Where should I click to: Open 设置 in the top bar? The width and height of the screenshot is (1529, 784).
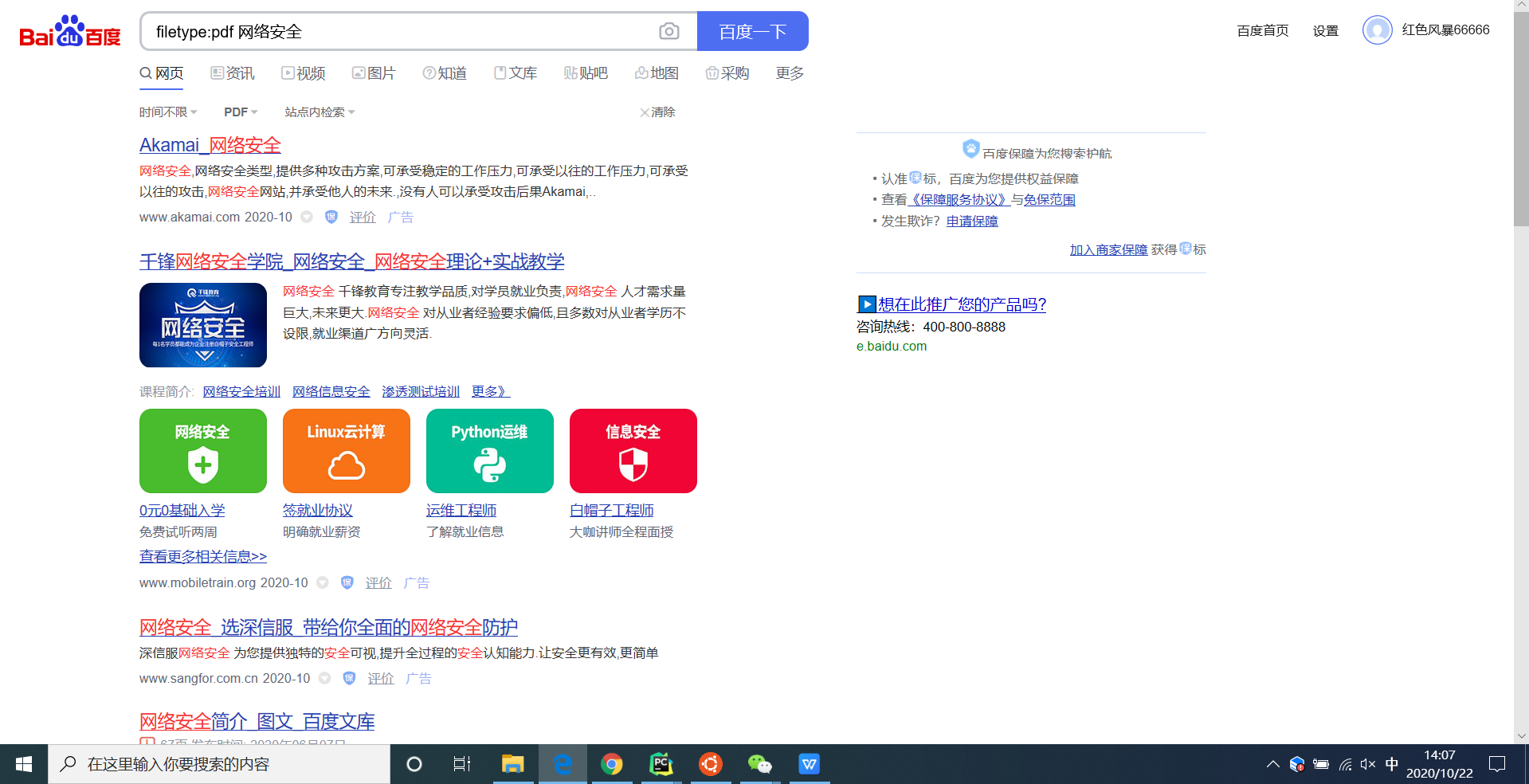pyautogui.click(x=1326, y=30)
